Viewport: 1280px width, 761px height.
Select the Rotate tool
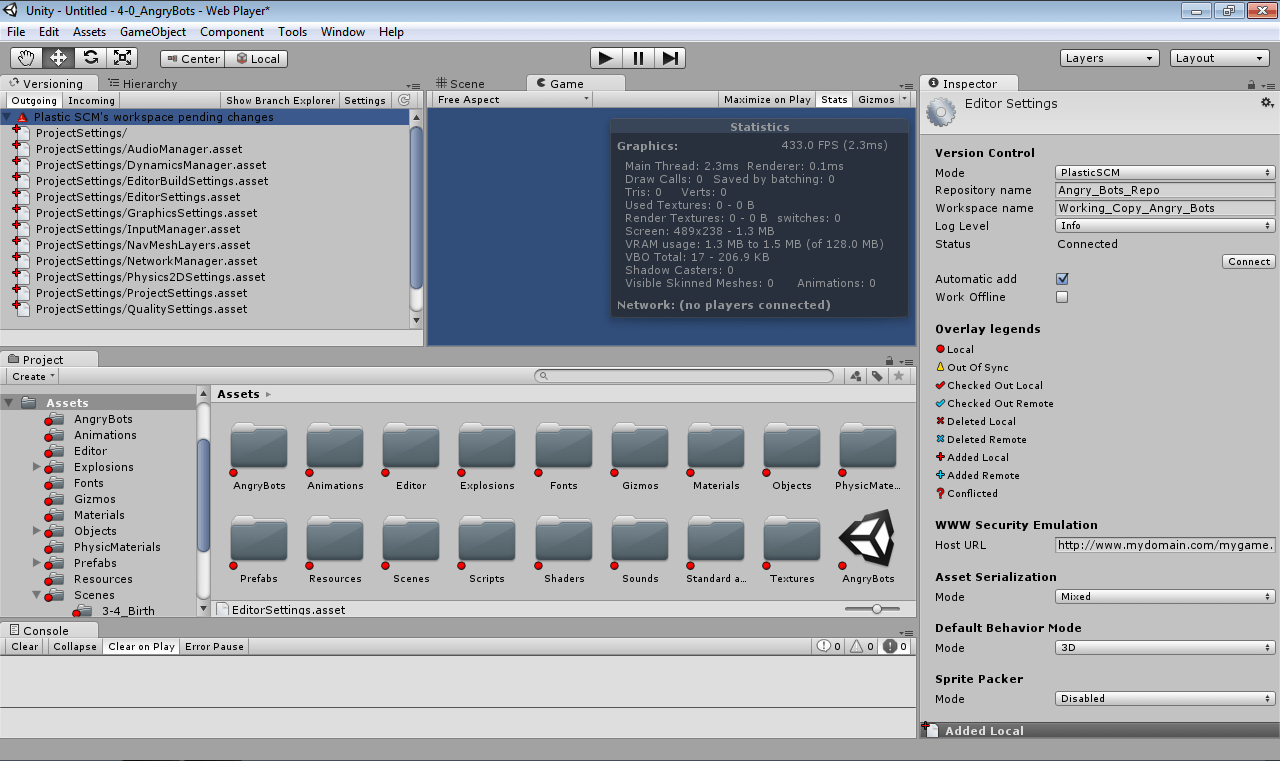click(90, 58)
